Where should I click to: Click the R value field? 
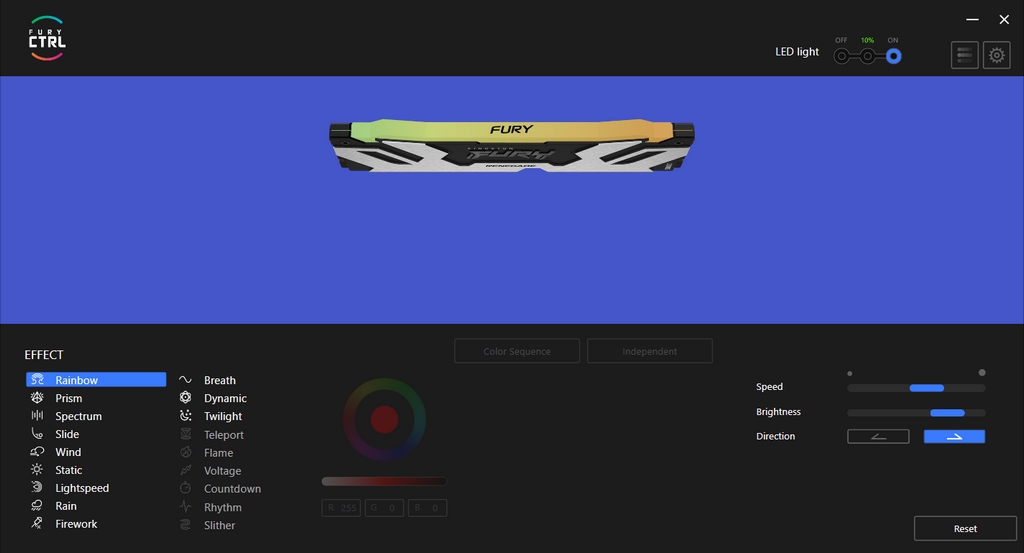tap(341, 507)
